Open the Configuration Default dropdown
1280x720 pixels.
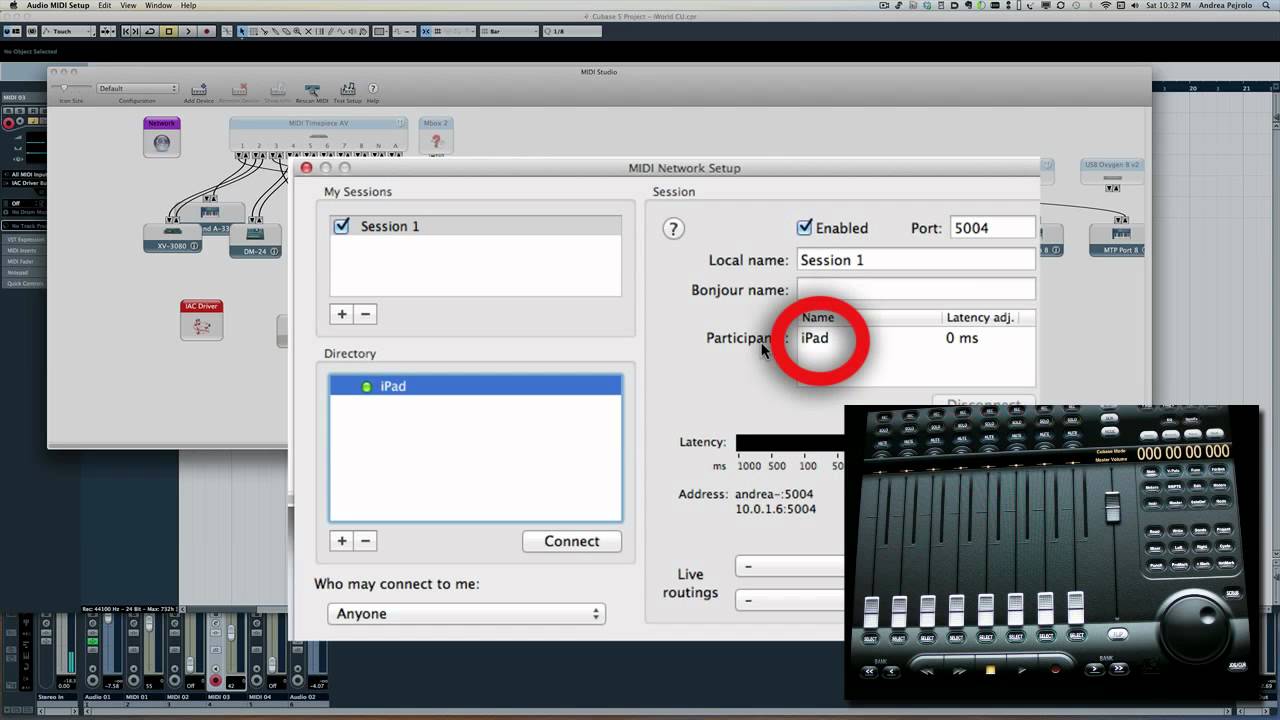point(137,89)
